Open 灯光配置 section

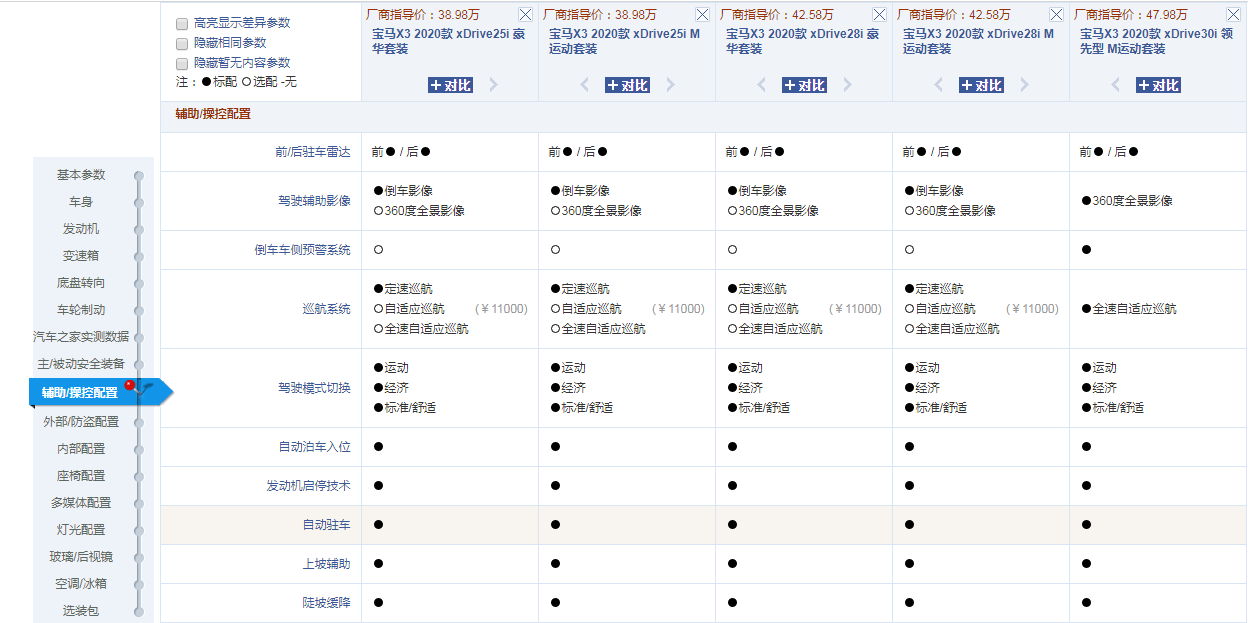[81, 530]
